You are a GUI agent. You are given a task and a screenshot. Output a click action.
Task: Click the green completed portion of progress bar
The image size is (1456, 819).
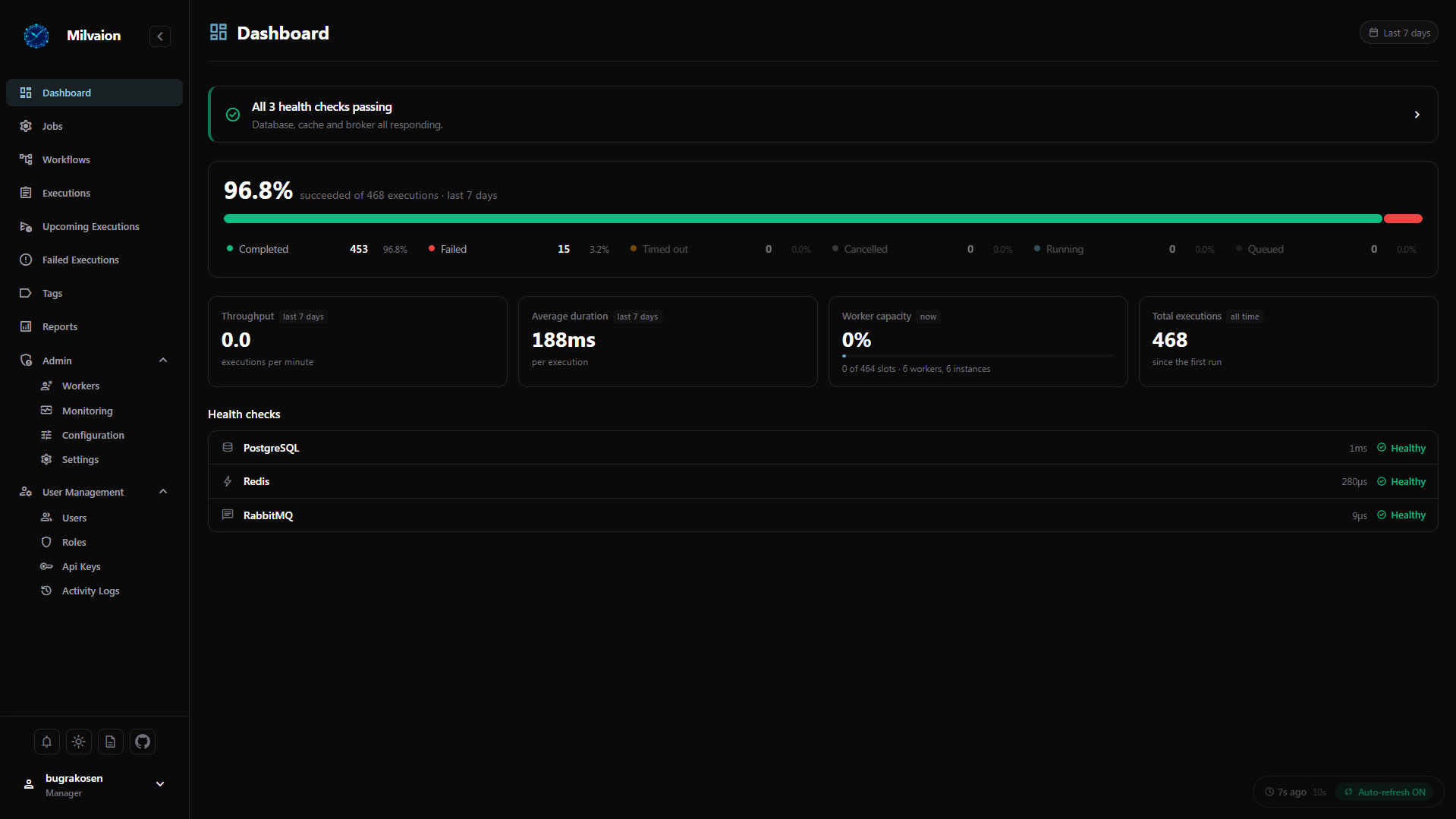pyautogui.click(x=803, y=219)
